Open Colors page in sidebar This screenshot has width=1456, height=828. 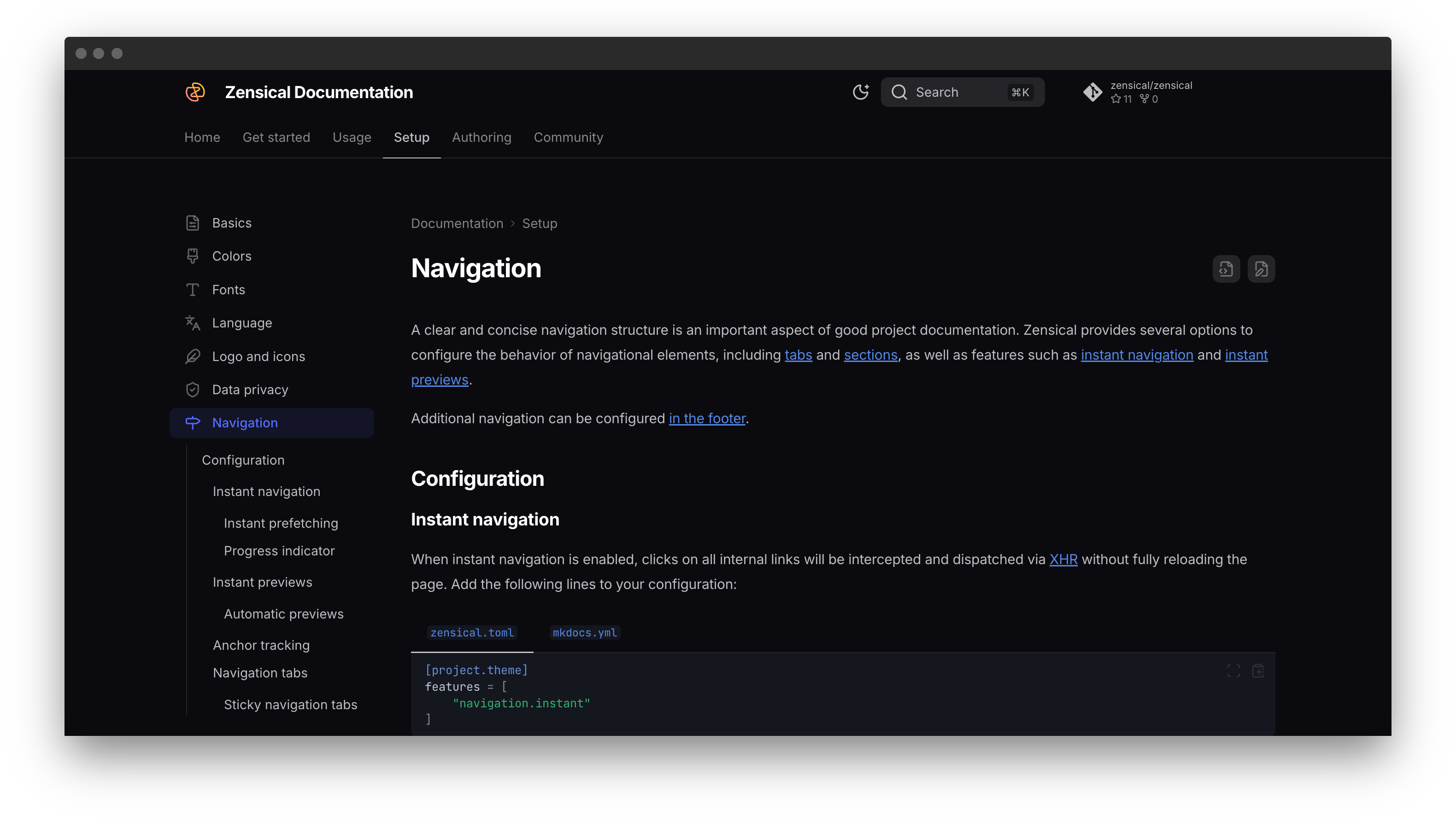click(x=232, y=257)
